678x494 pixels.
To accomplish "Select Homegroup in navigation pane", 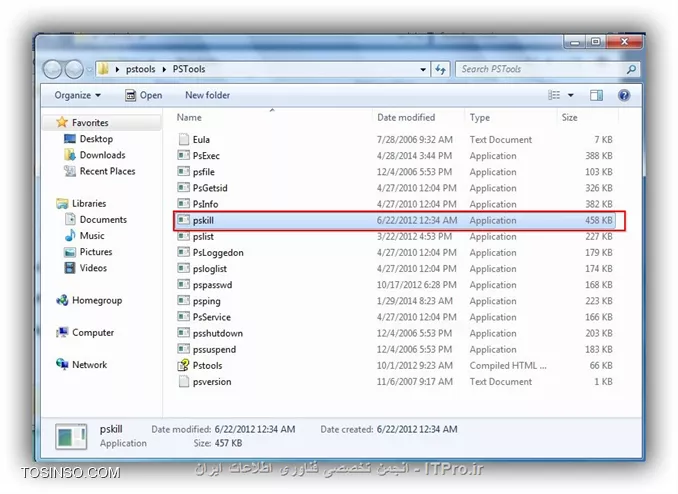I will tap(97, 300).
